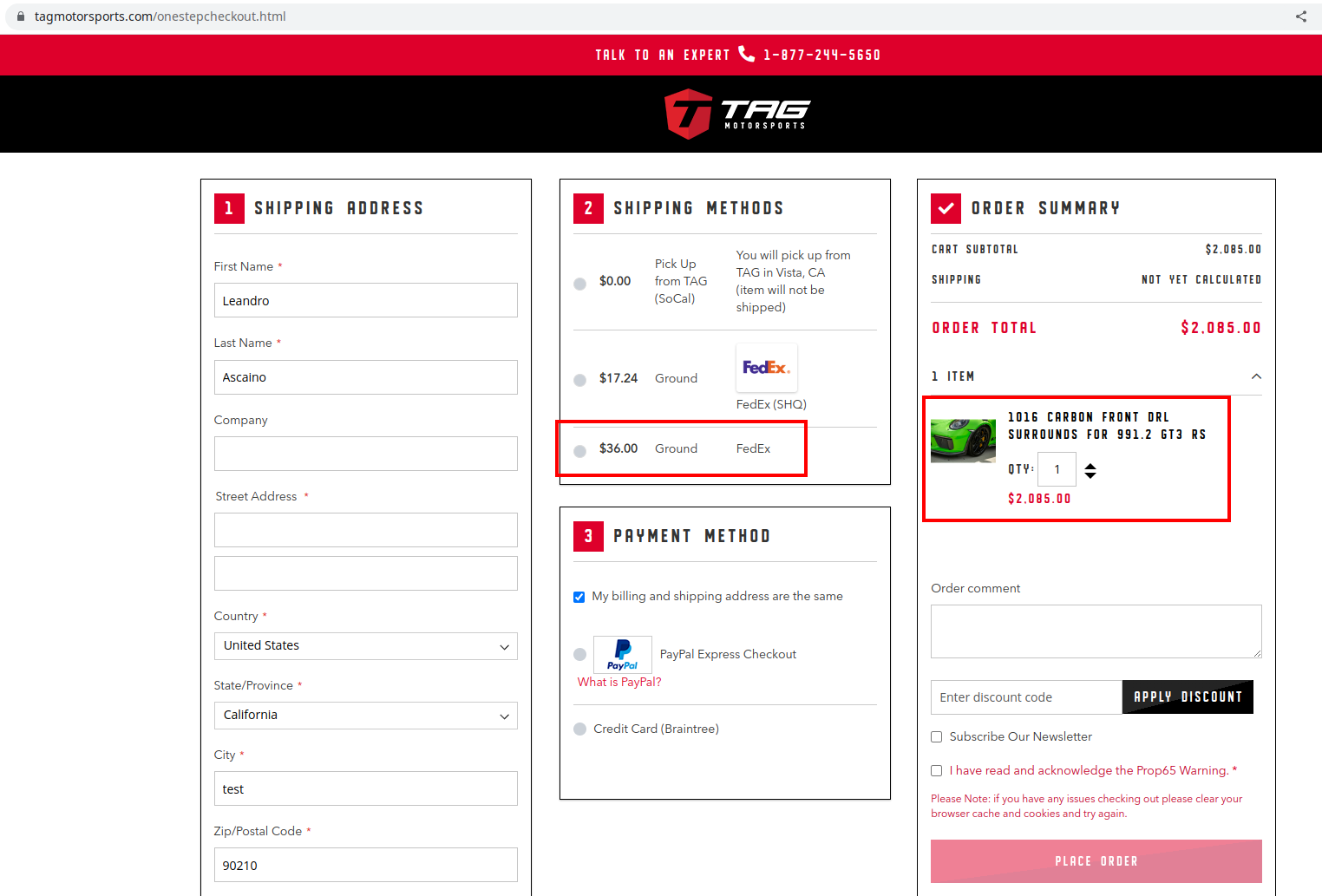Viewport: 1322px width, 896px height.
Task: Increase item quantity with the up arrow
Action: click(1090, 465)
